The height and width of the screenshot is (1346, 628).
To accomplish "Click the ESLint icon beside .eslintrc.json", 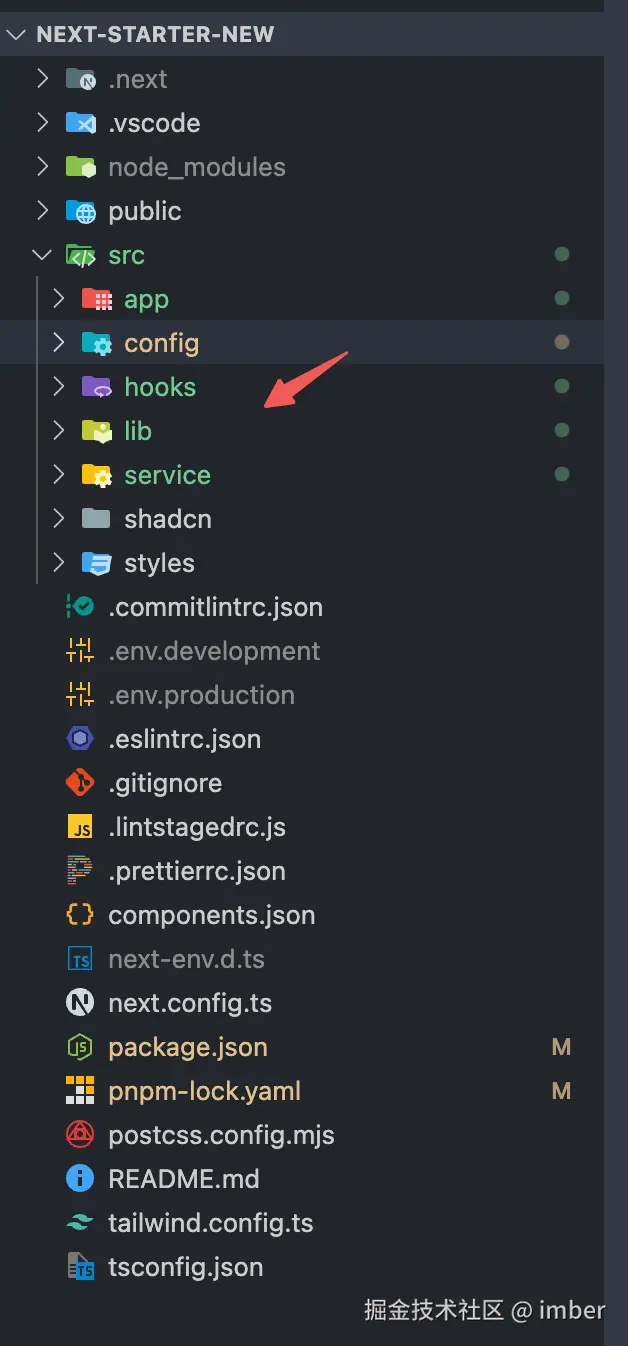I will pyautogui.click(x=80, y=739).
